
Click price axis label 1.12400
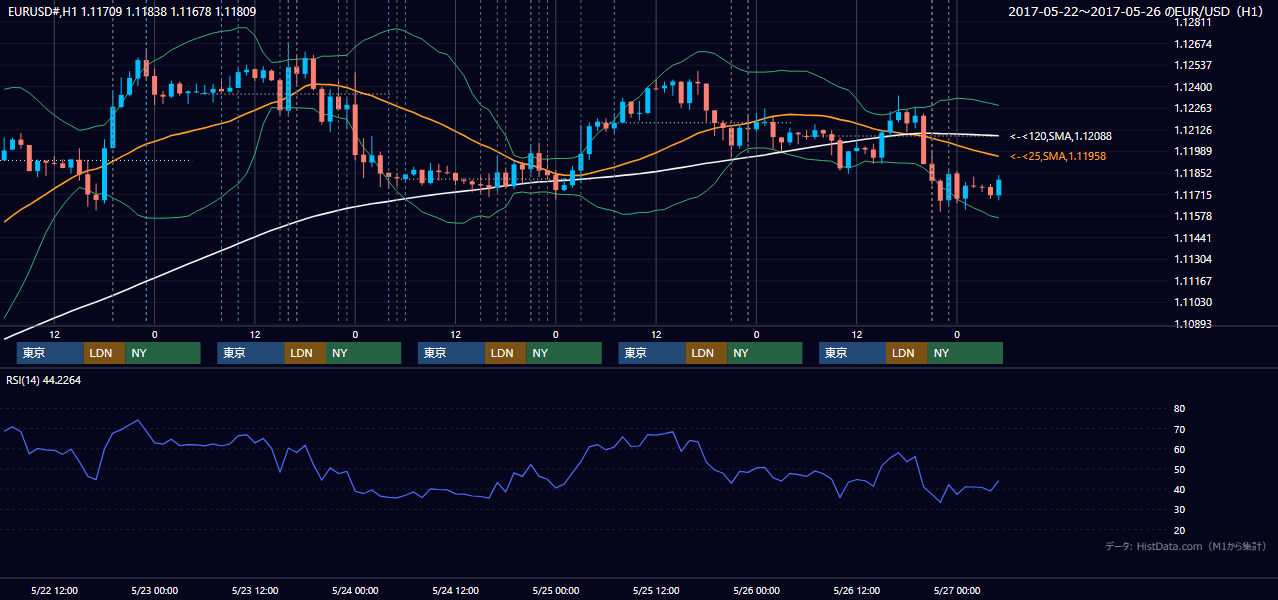(1193, 87)
